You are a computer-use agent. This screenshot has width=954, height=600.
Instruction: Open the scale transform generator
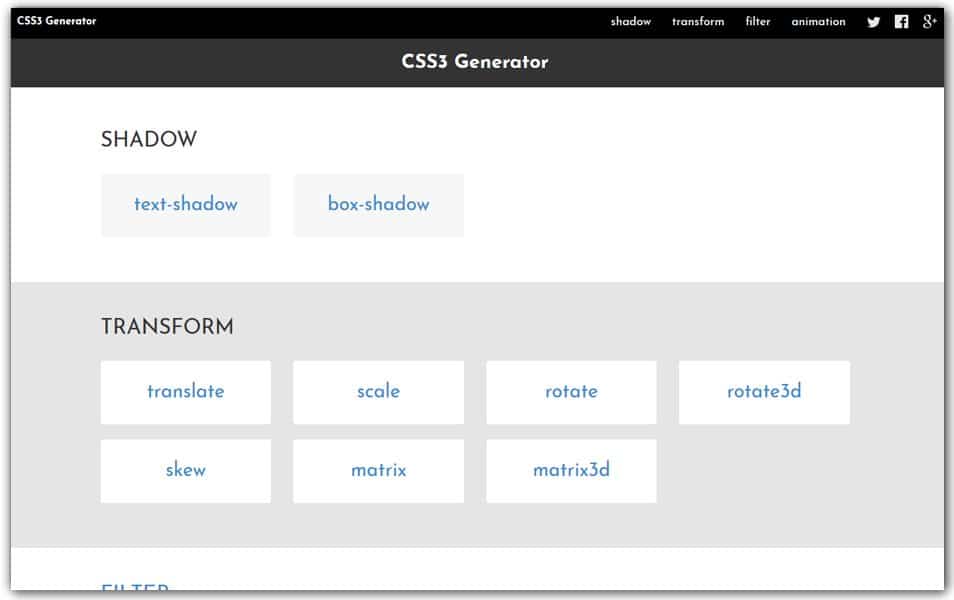[378, 392]
